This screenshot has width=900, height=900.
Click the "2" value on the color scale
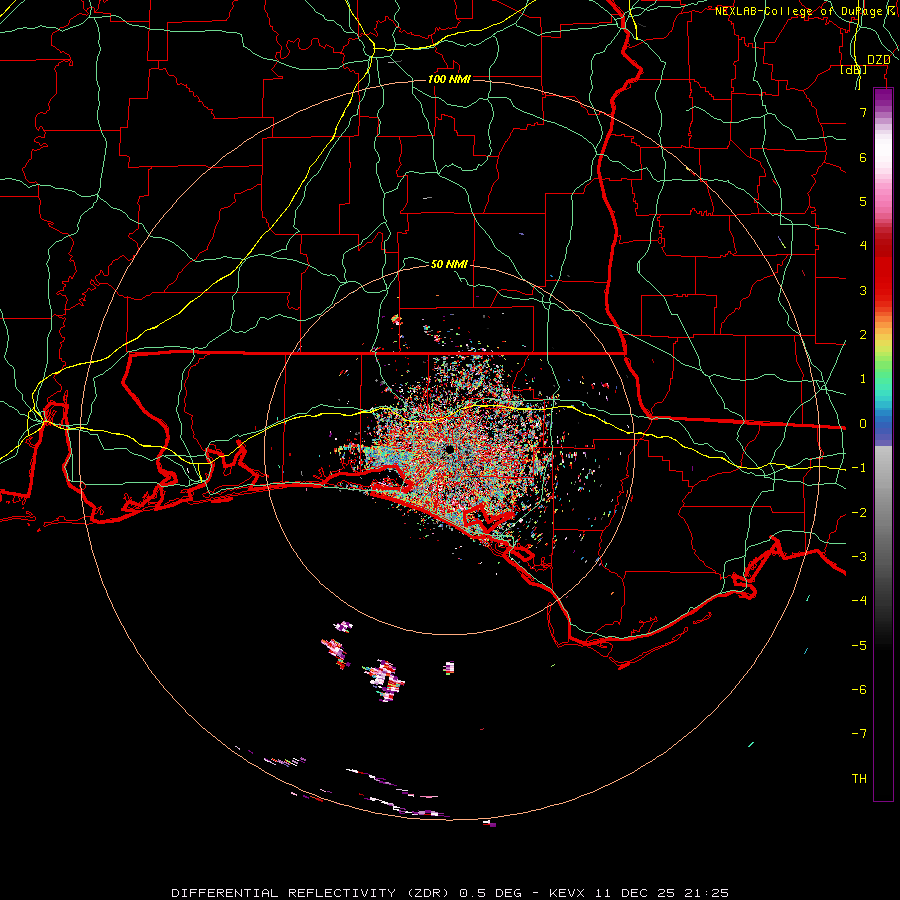(863, 335)
